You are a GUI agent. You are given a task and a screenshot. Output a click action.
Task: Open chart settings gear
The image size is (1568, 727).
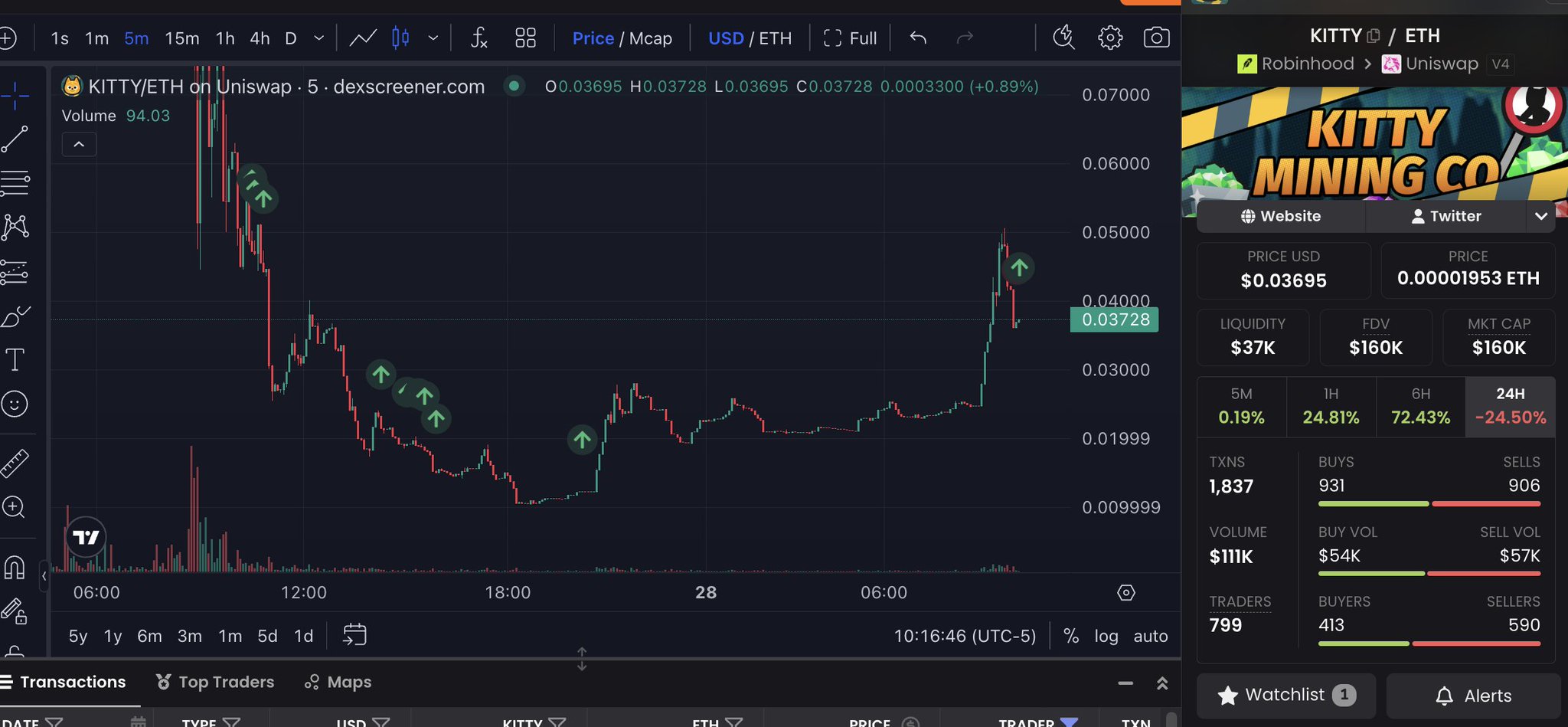pos(1110,38)
